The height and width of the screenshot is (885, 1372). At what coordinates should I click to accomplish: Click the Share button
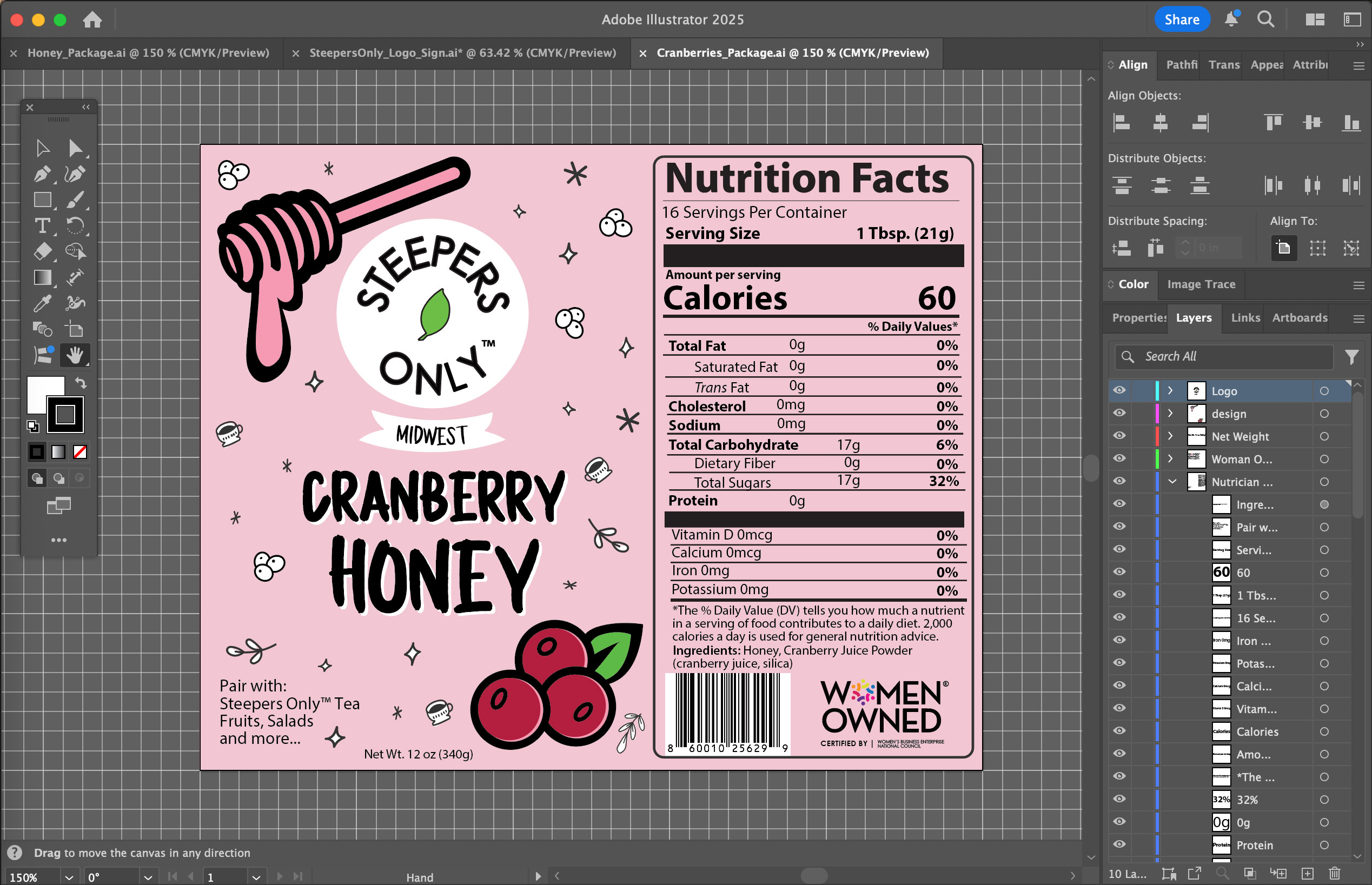[x=1181, y=19]
